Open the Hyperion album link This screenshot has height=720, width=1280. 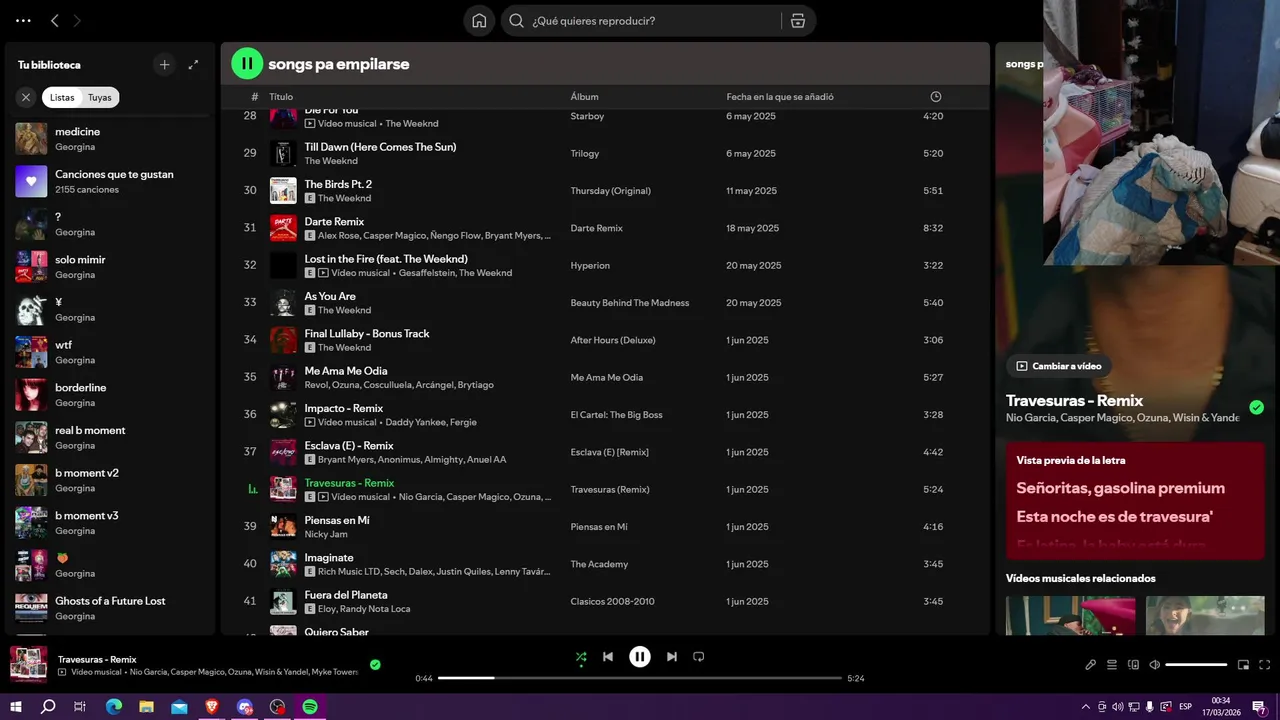590,266
